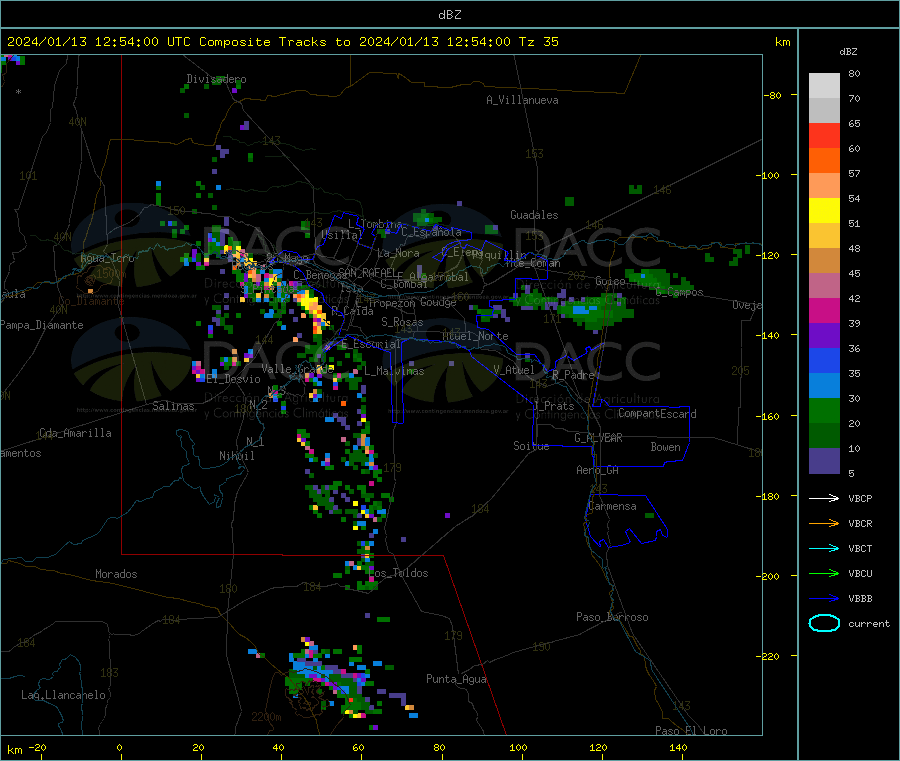
Task: Click the Guadales place label
Action: point(534,215)
